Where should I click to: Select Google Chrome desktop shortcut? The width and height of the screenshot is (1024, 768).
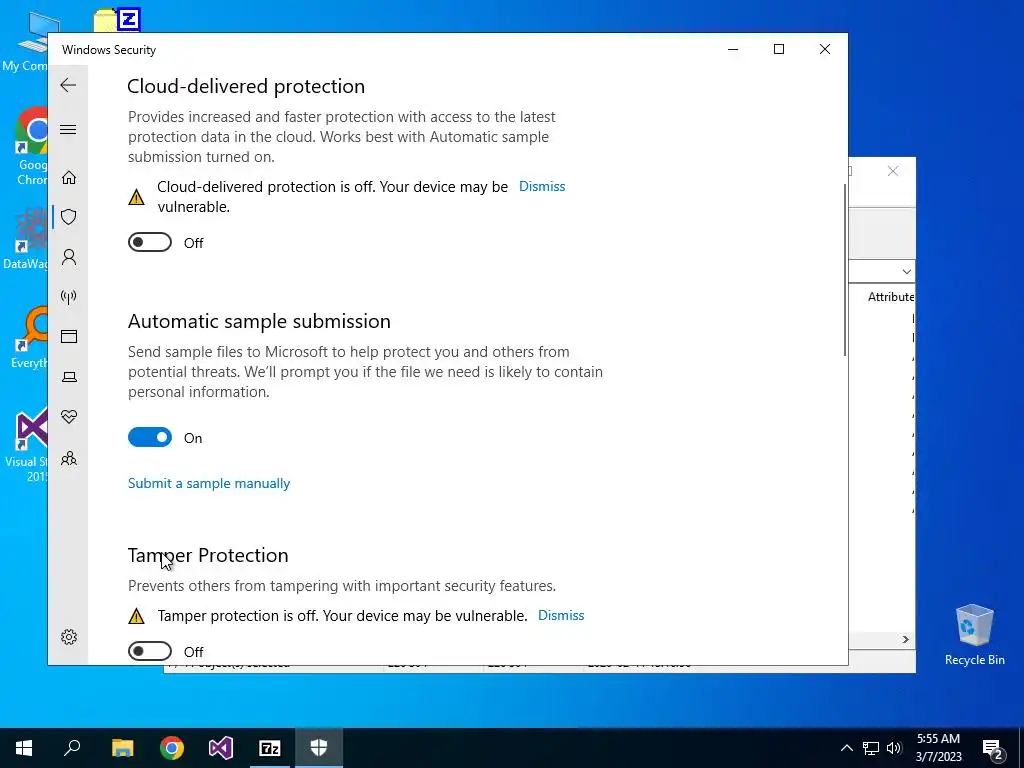pyautogui.click(x=33, y=148)
